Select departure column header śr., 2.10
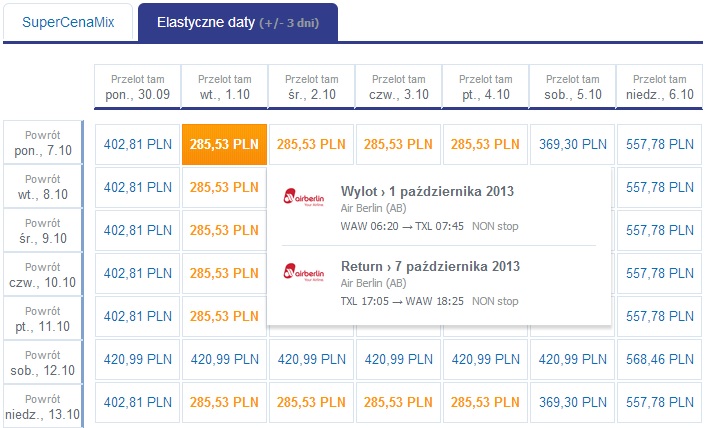The width and height of the screenshot is (707, 428). point(312,87)
